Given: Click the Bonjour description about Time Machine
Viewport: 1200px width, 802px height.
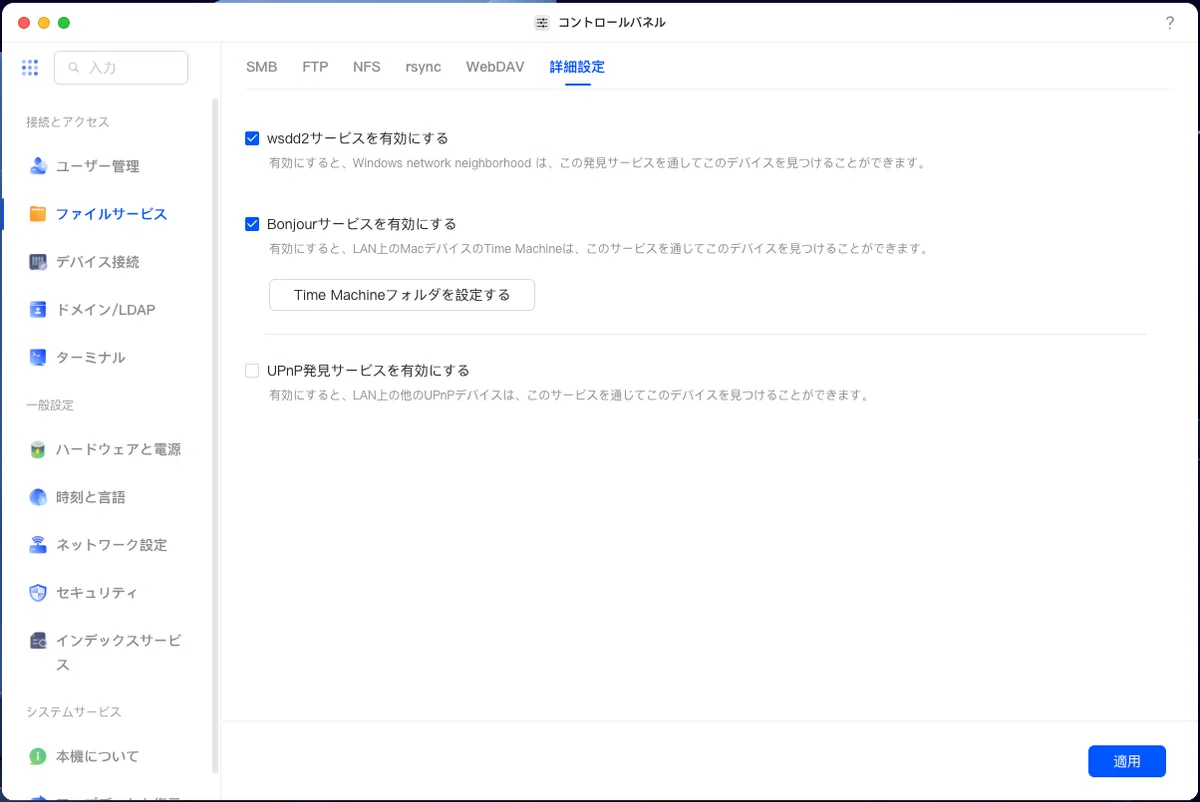Looking at the screenshot, I should [x=598, y=248].
